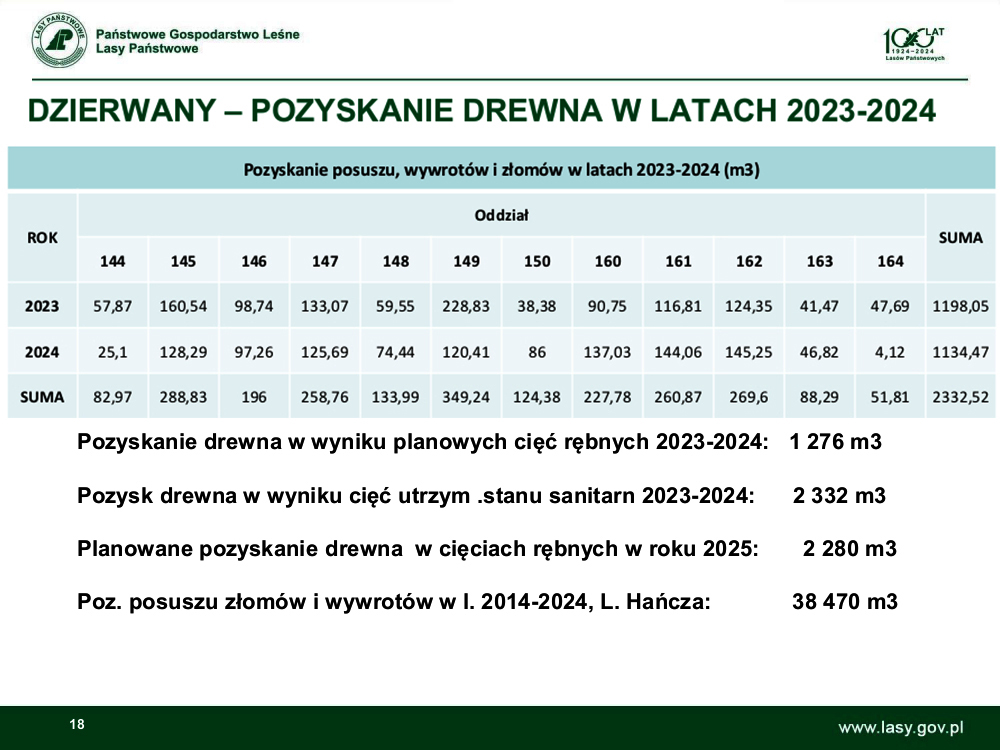Select cell value "4,12"
The height and width of the screenshot is (750, 1000).
pos(890,353)
